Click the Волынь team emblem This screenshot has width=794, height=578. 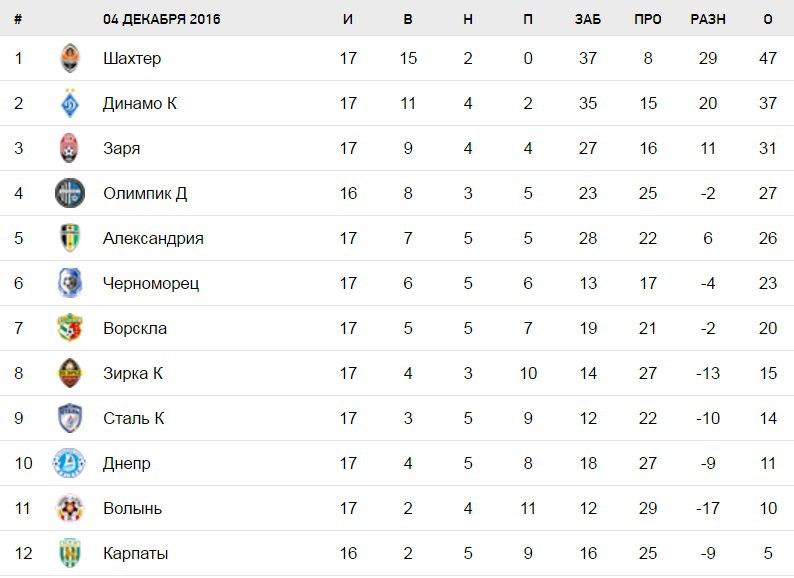(69, 508)
